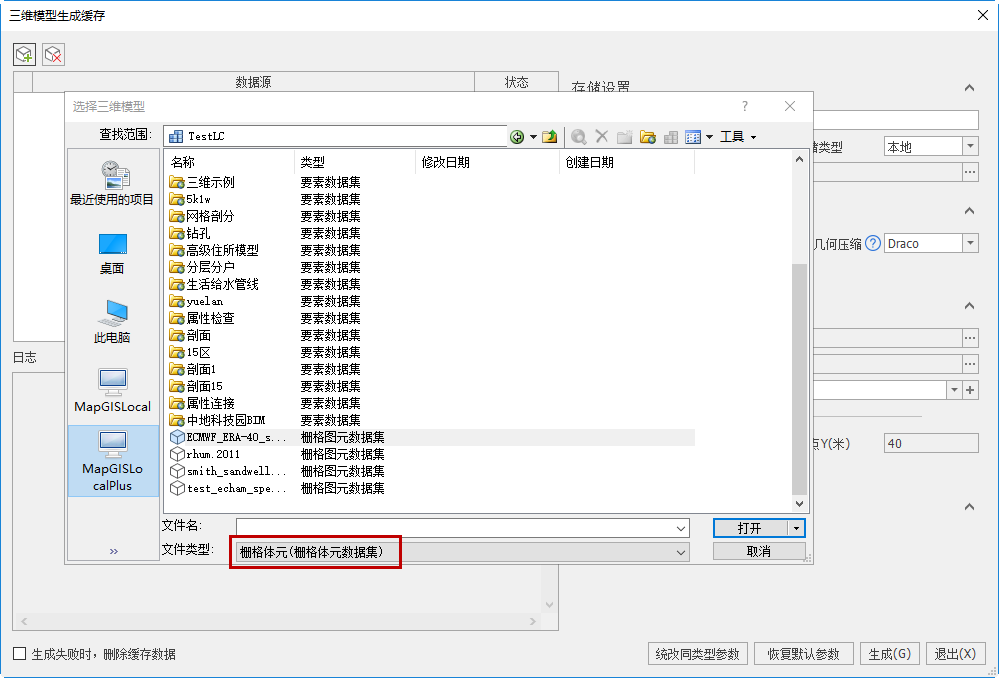Open 最近使用的项目 in the sidebar

point(112,183)
